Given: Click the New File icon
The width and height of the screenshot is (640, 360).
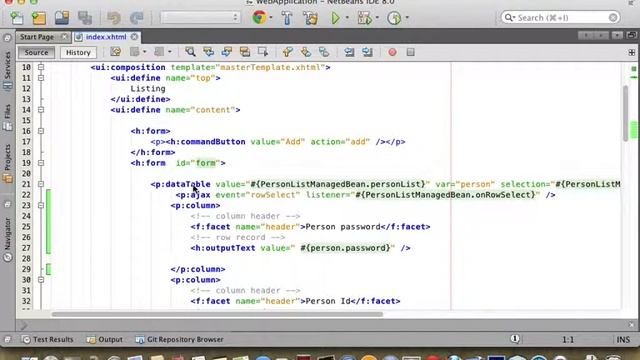Looking at the screenshot, I should (x=17, y=18).
